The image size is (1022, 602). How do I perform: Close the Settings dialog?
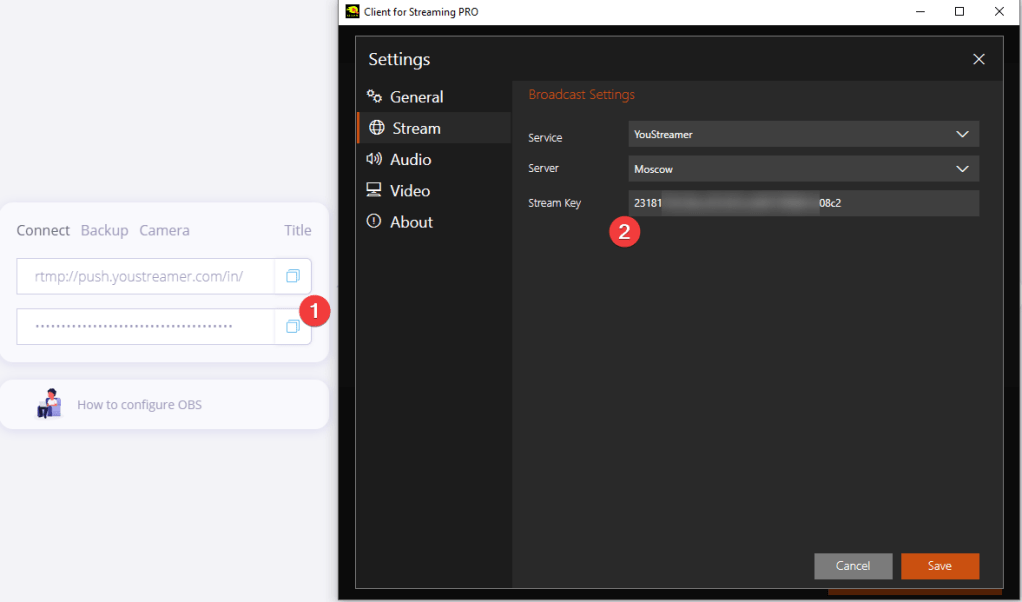(x=979, y=60)
